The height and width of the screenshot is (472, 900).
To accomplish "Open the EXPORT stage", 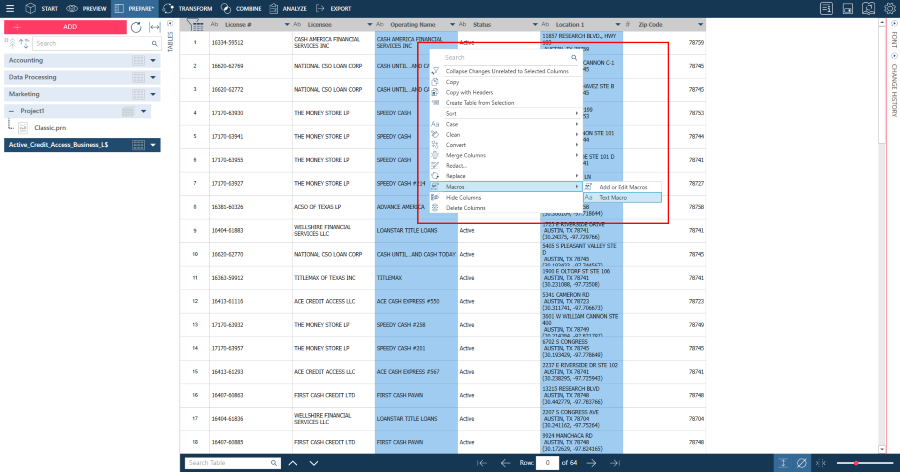I will (333, 9).
